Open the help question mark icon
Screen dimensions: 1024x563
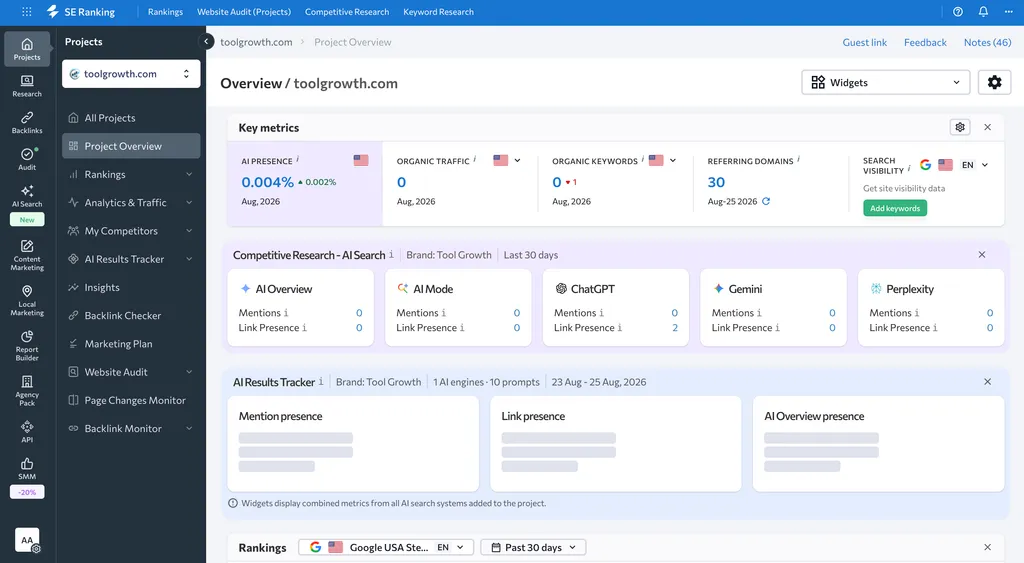pyautogui.click(x=957, y=12)
